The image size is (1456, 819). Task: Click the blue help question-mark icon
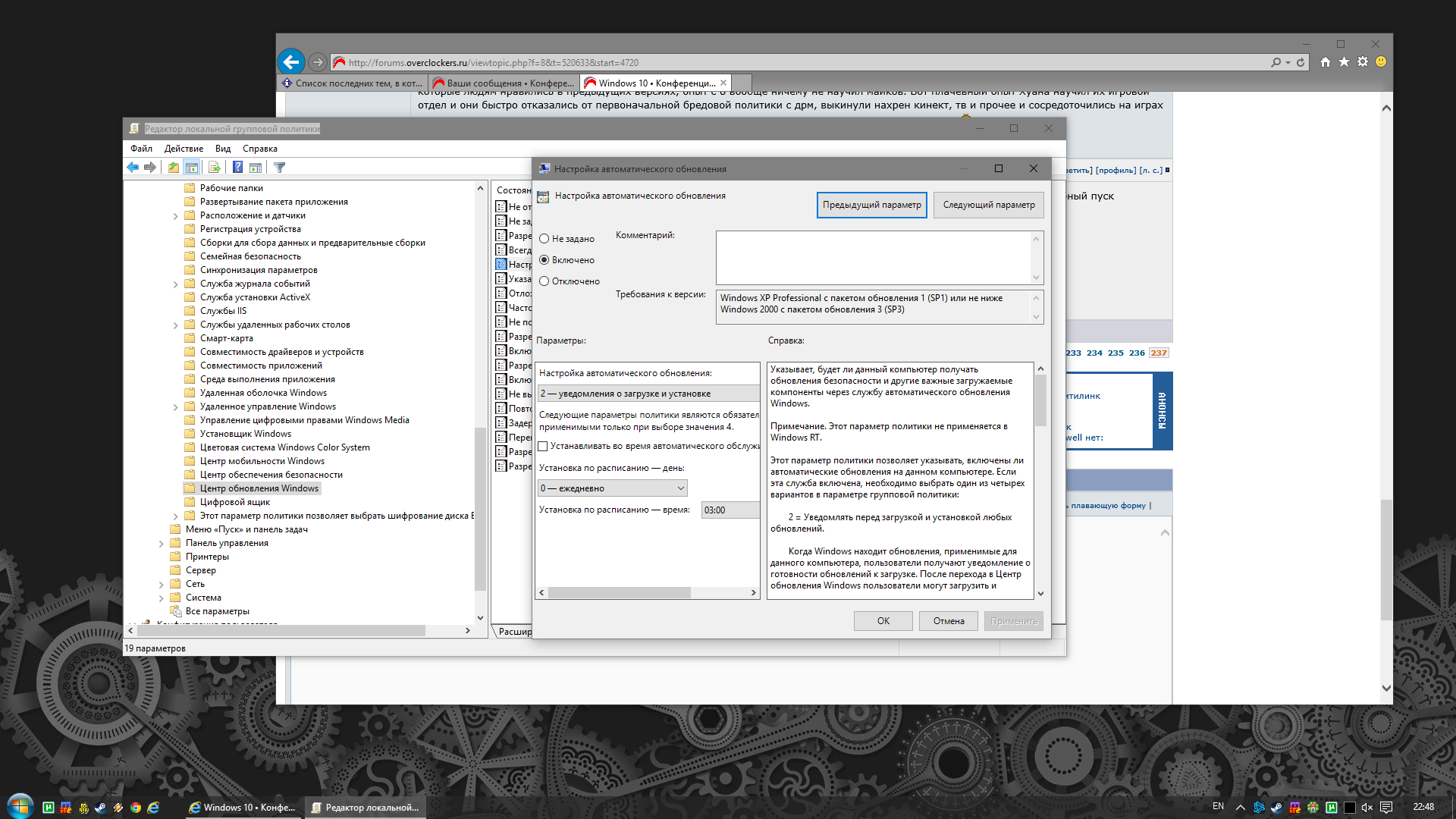coord(237,168)
